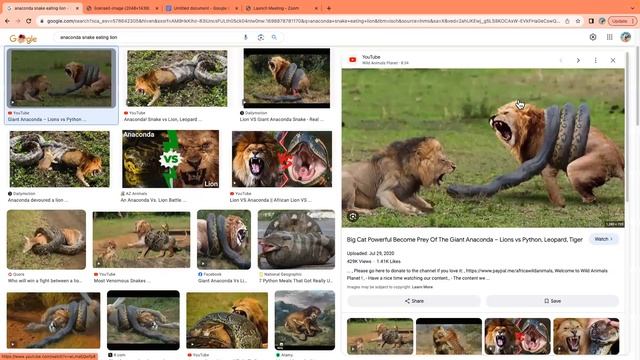Open An Anaconda Vs. Lion Battle image

(x=170, y=159)
